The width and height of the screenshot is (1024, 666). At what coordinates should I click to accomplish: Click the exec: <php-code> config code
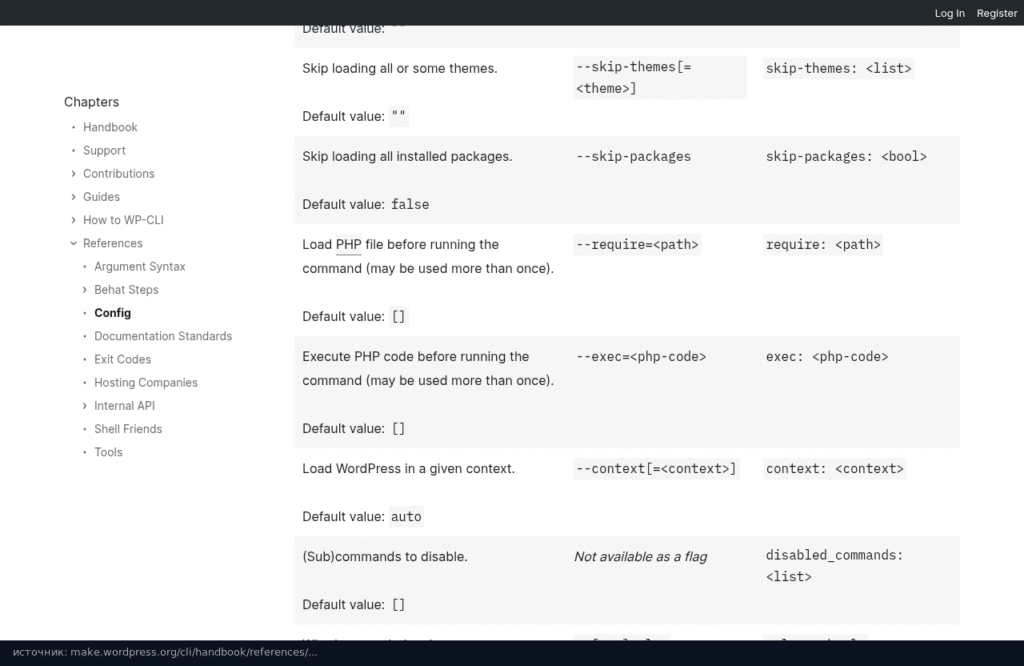click(x=827, y=357)
